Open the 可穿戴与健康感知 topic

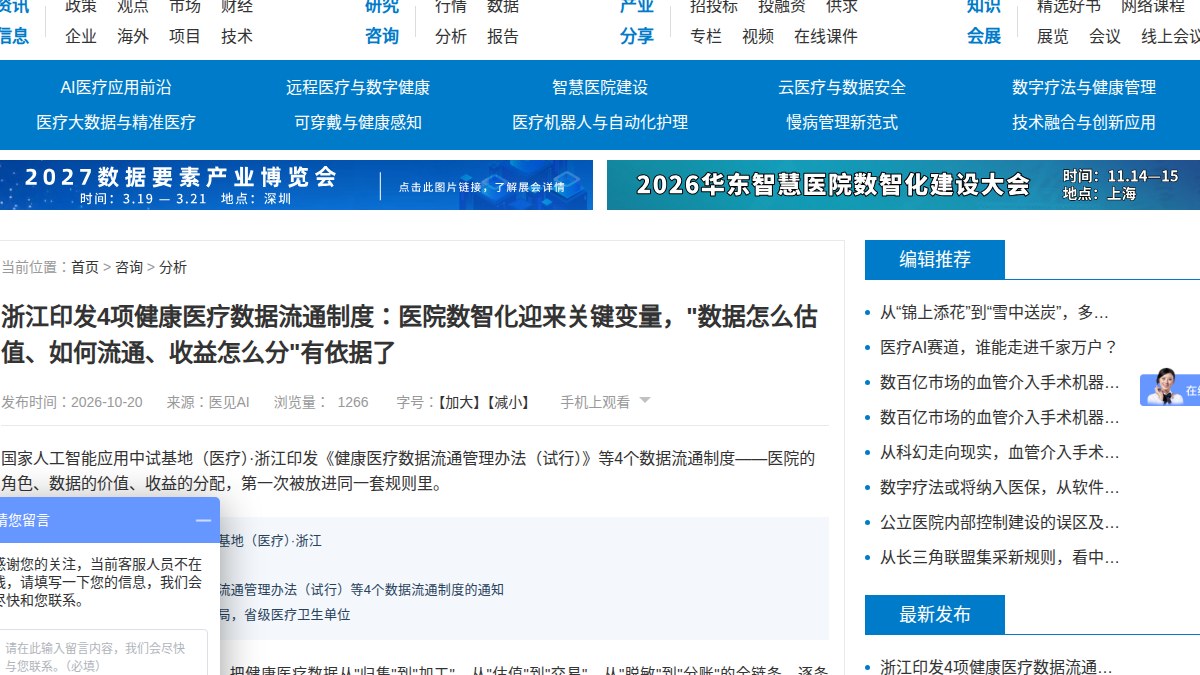coord(358,122)
